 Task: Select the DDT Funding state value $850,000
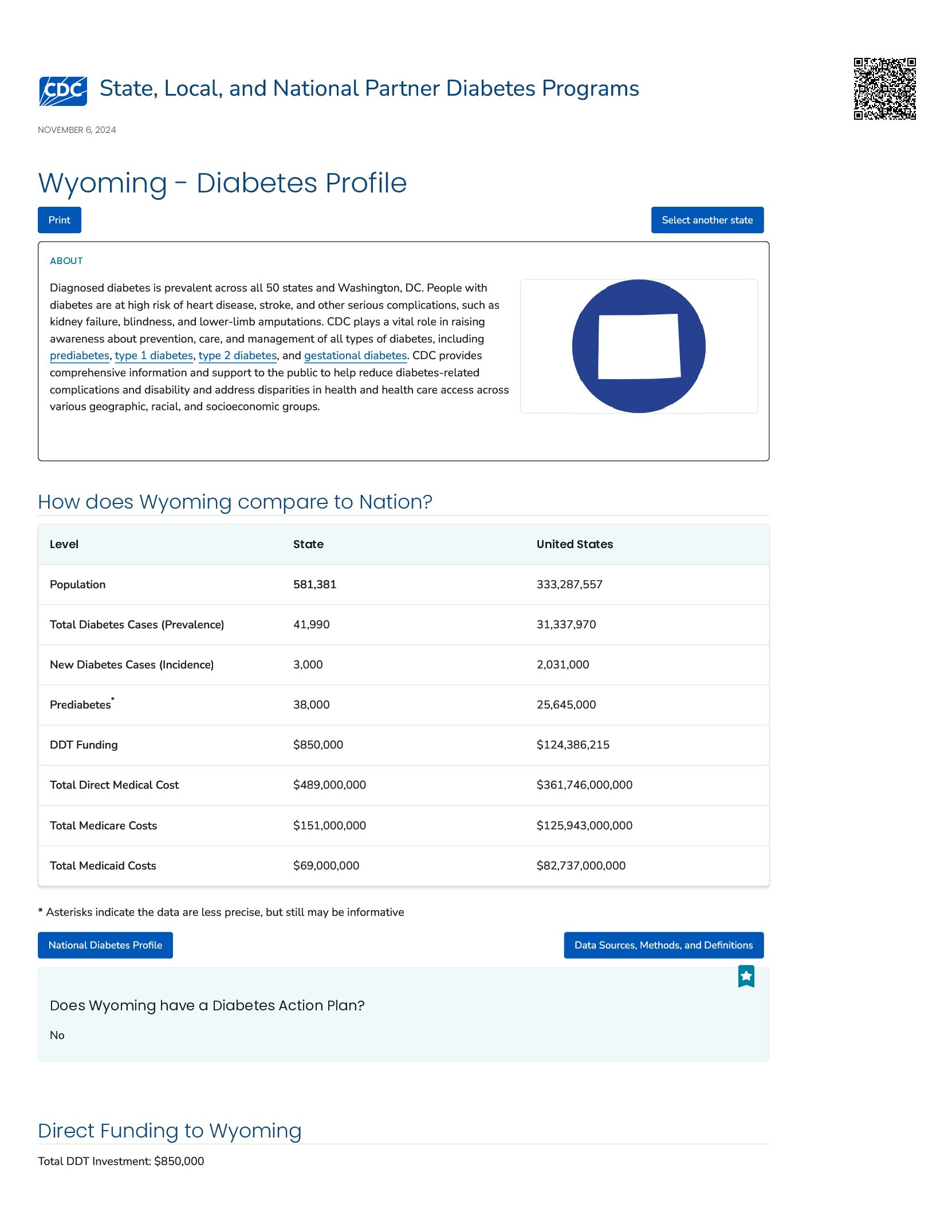(x=318, y=745)
